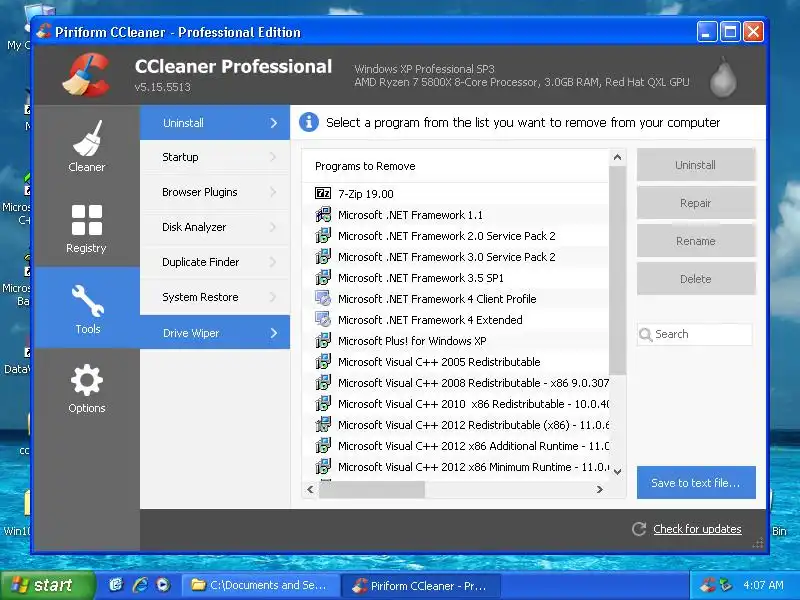Click the 7-Zip 19.00 program icon

(323, 193)
